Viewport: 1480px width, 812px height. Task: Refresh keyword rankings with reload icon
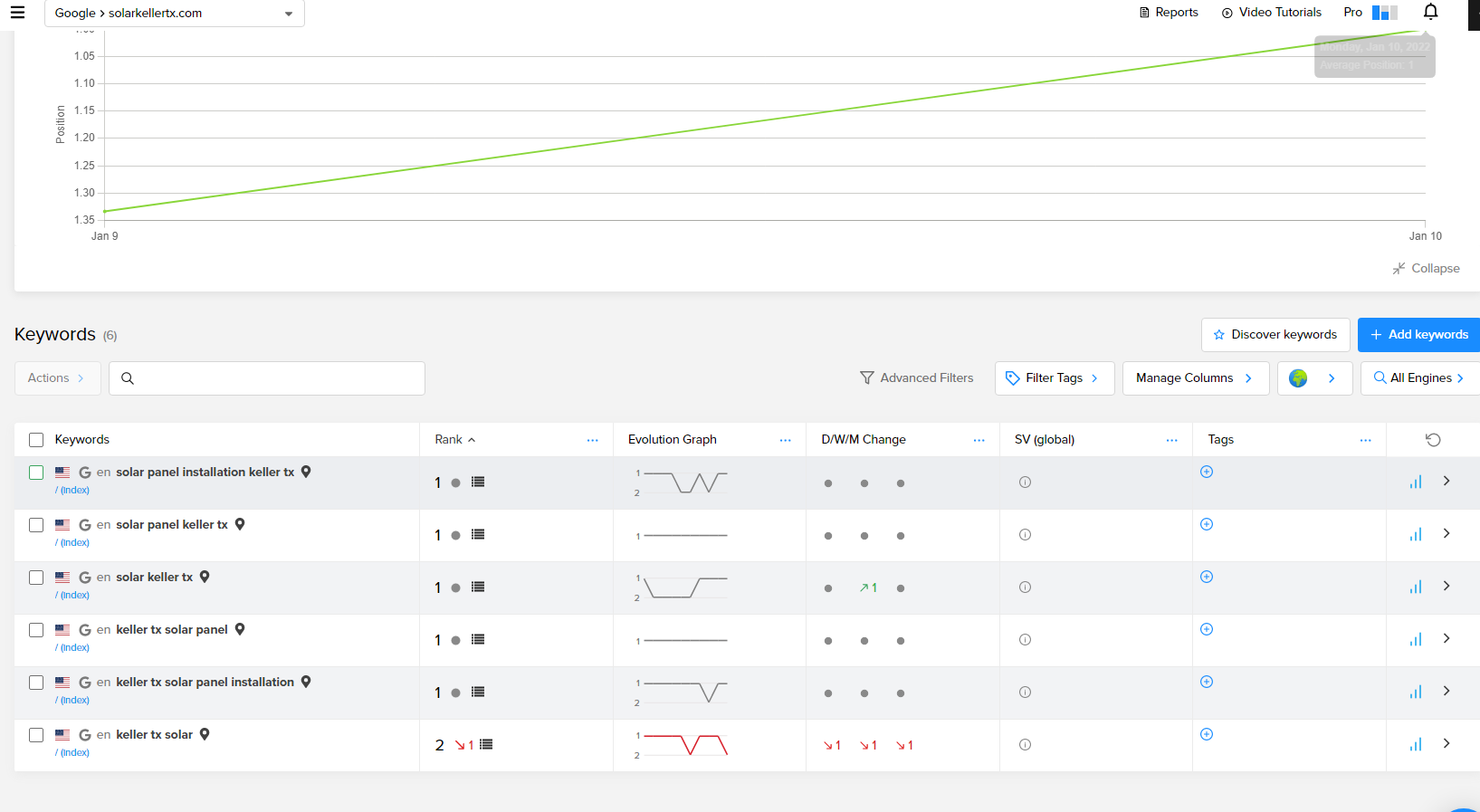pos(1433,440)
